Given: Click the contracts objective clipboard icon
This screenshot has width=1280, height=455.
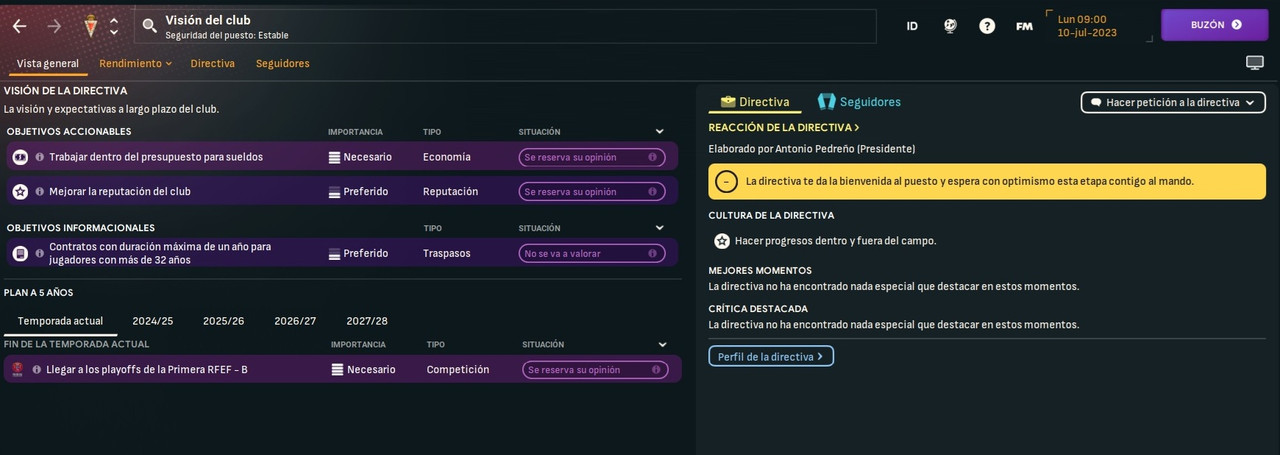Looking at the screenshot, I should coord(20,253).
